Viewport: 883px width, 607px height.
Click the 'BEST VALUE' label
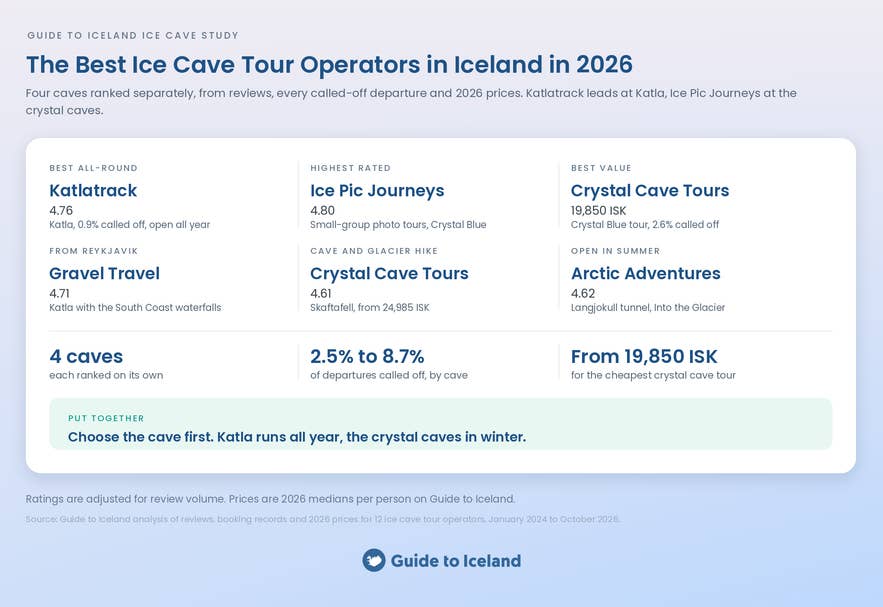click(601, 168)
